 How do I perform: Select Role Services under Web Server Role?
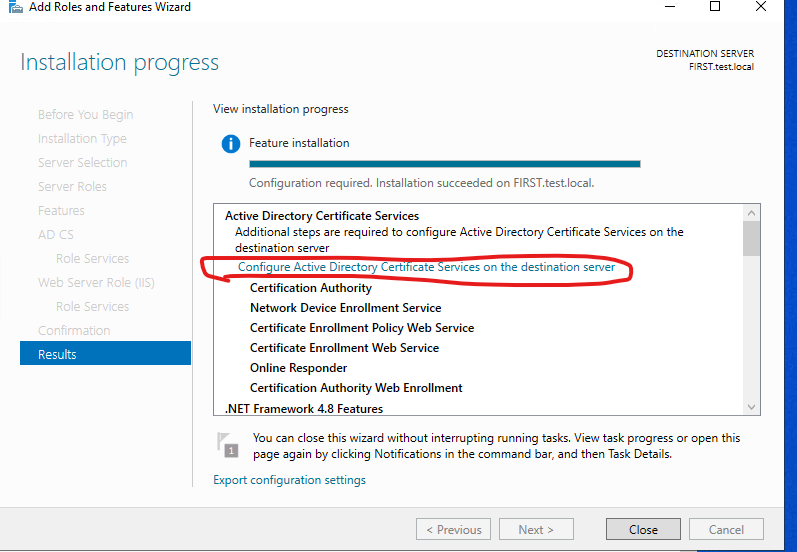pyautogui.click(x=93, y=306)
